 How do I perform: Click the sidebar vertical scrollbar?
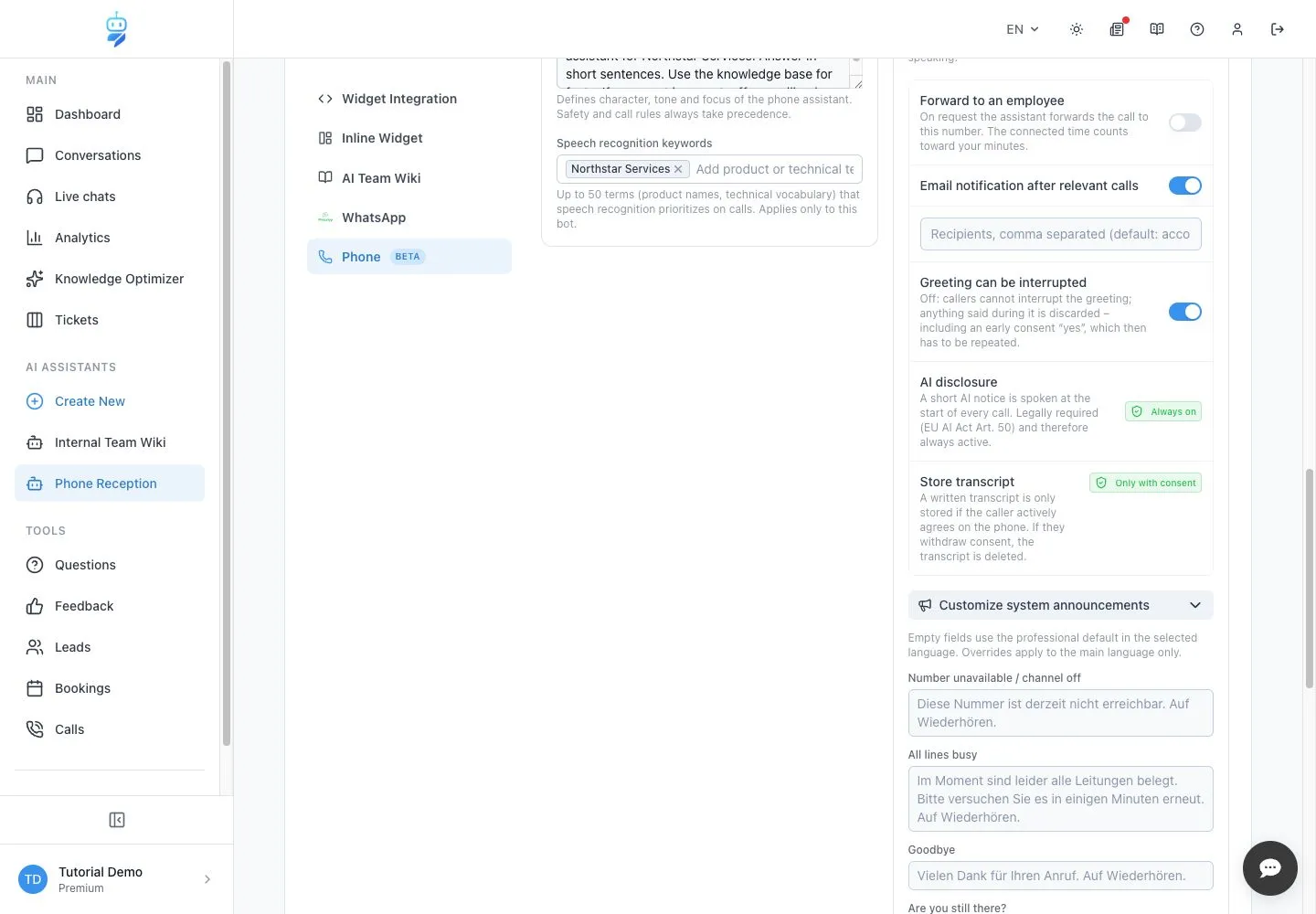[227, 402]
